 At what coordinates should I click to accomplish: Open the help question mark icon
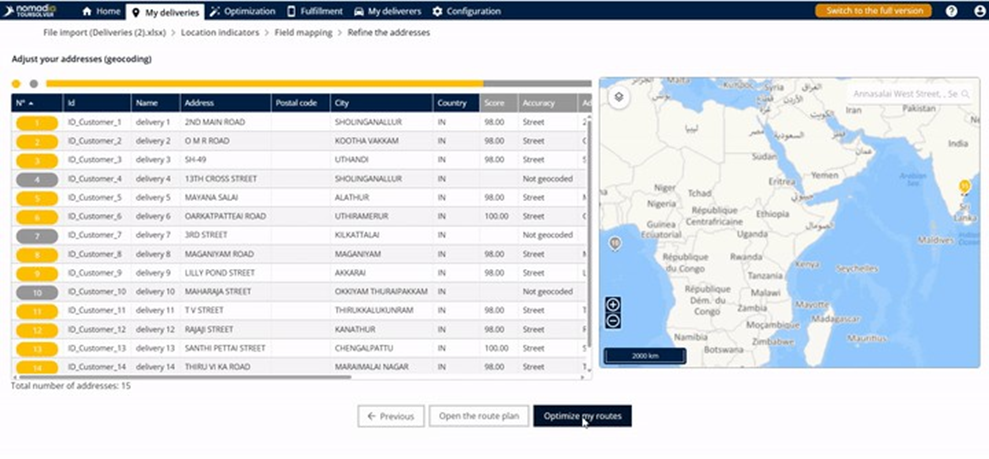951,11
